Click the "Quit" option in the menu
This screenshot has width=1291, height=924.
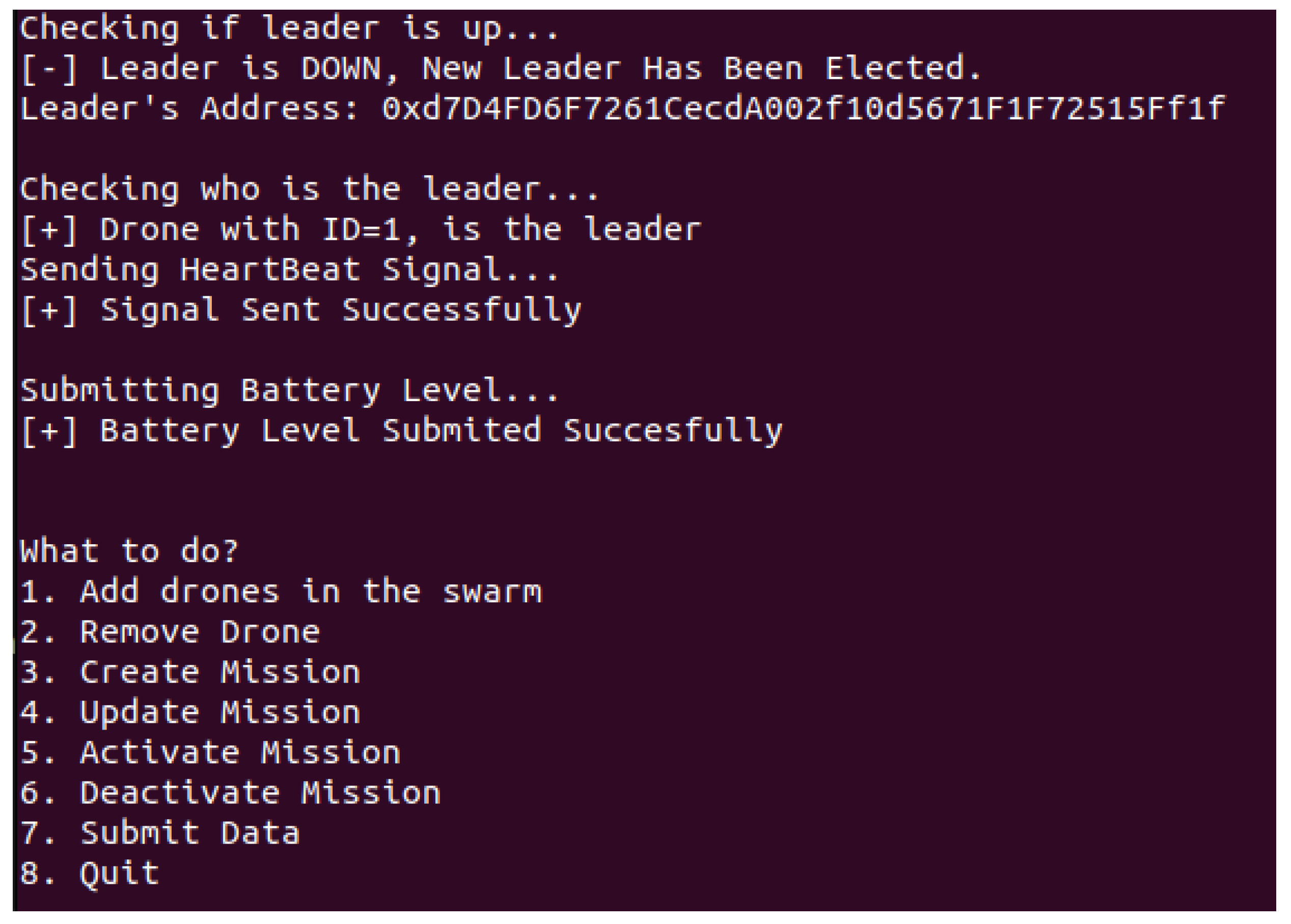tap(119, 874)
